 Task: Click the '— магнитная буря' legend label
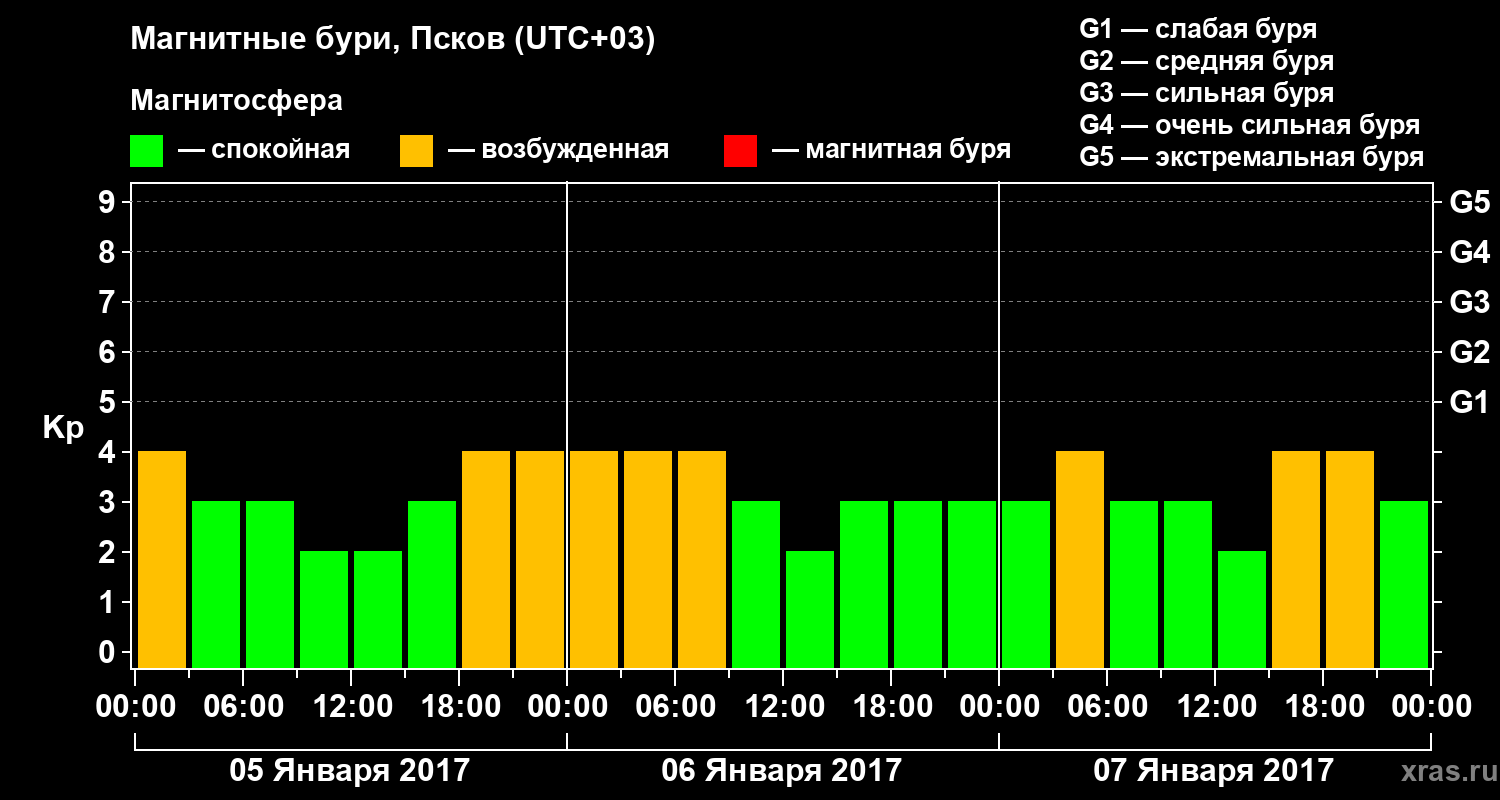pyautogui.click(x=891, y=150)
